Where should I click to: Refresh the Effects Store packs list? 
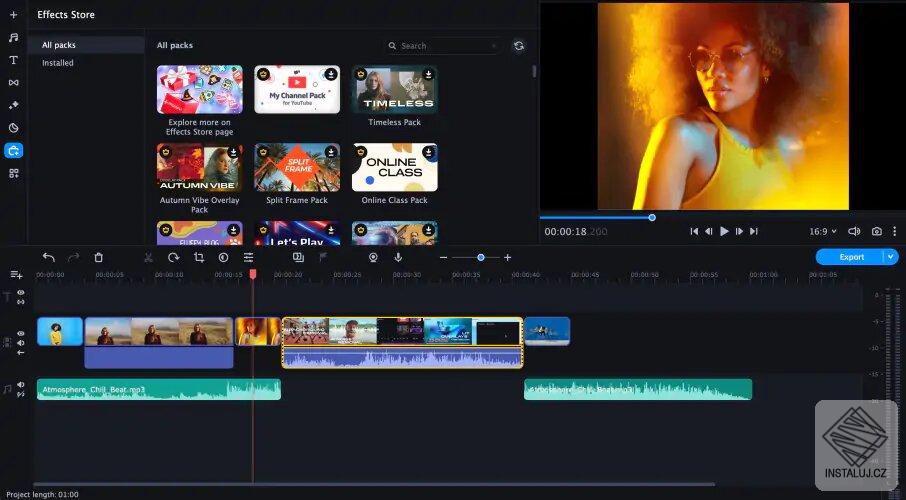519,46
